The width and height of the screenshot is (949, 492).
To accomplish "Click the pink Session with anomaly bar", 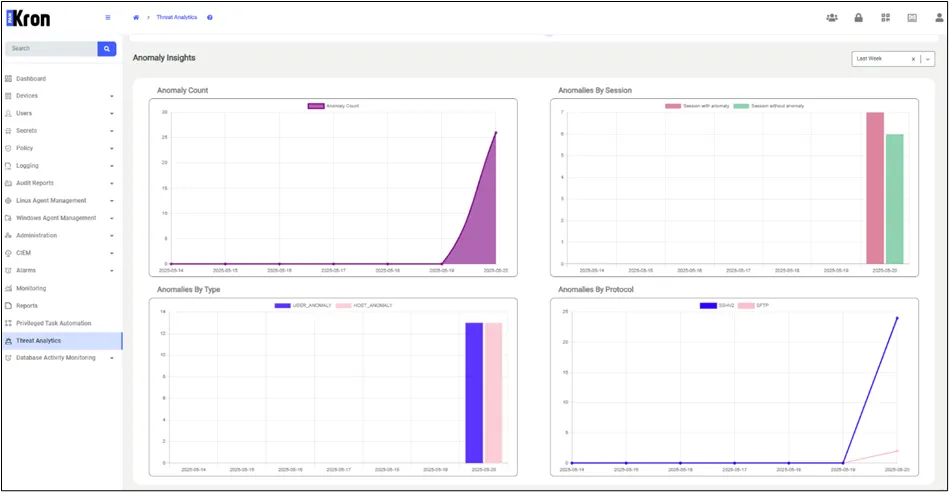I will pyautogui.click(x=875, y=188).
